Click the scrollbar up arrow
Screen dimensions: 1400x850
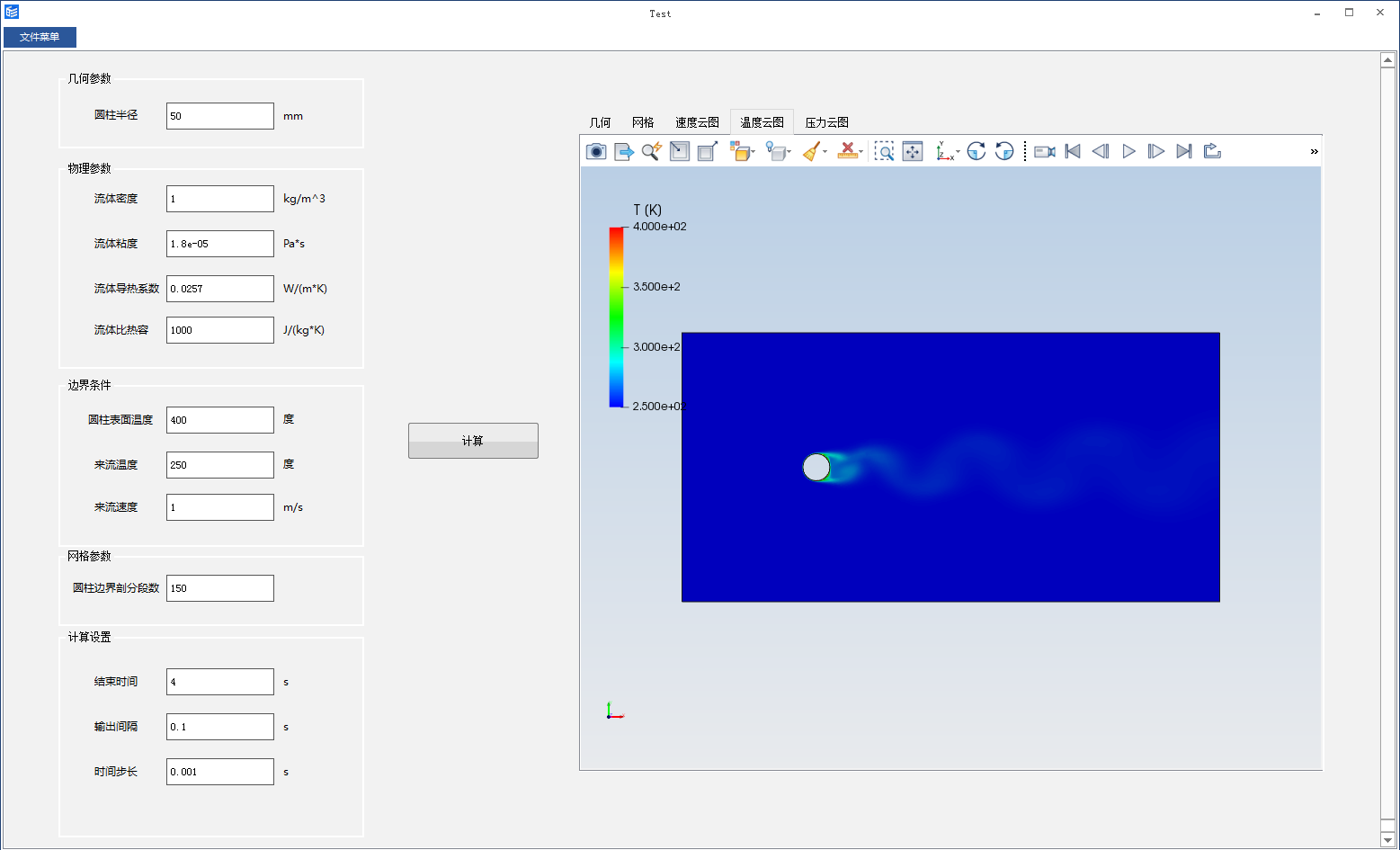pyautogui.click(x=1387, y=60)
